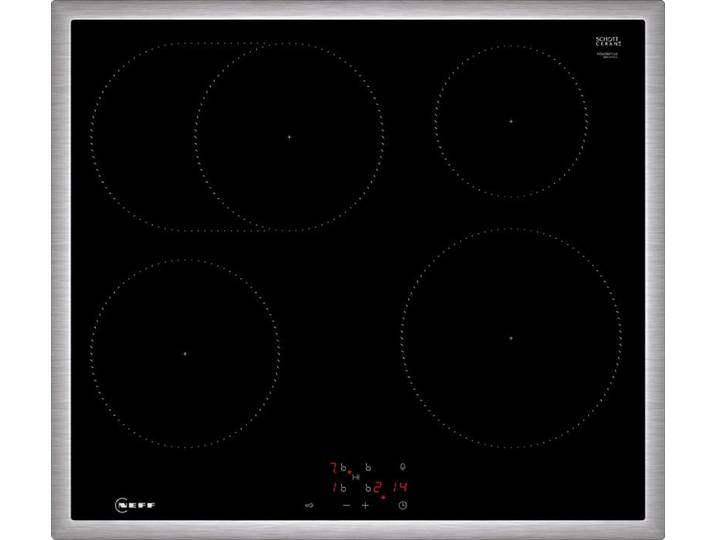Tap the minus sensor to lower the setting
The image size is (716, 540).
click(x=347, y=505)
